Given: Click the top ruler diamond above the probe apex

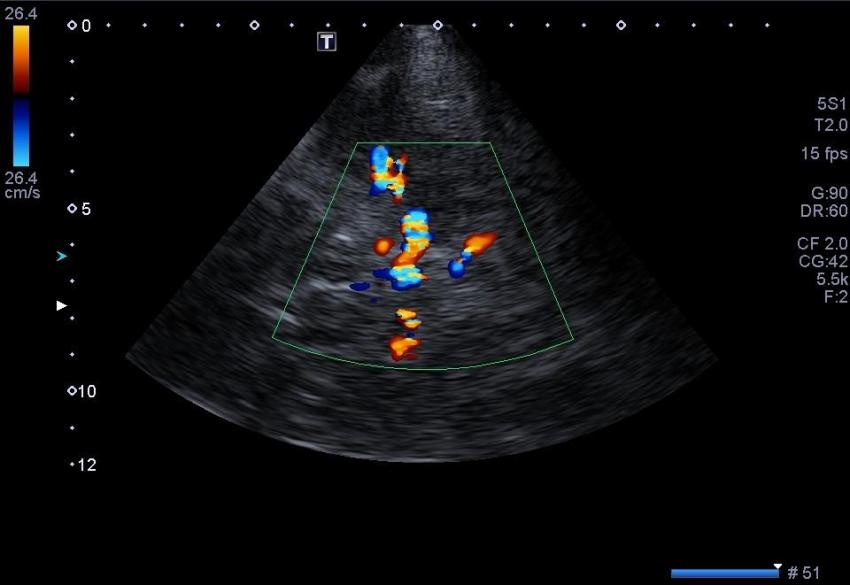Looking at the screenshot, I should pyautogui.click(x=437, y=25).
